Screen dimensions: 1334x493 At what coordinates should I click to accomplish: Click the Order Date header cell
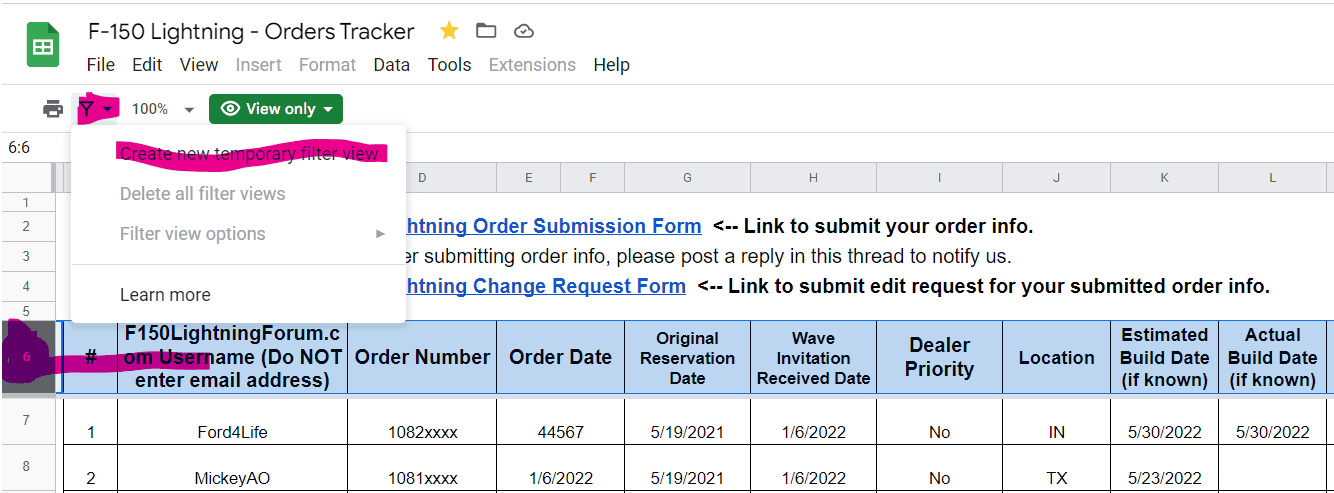560,357
